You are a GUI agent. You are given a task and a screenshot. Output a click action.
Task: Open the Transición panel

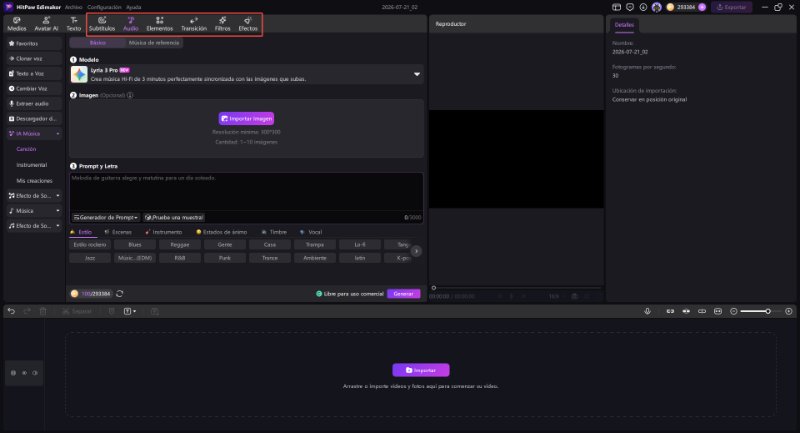tap(194, 24)
